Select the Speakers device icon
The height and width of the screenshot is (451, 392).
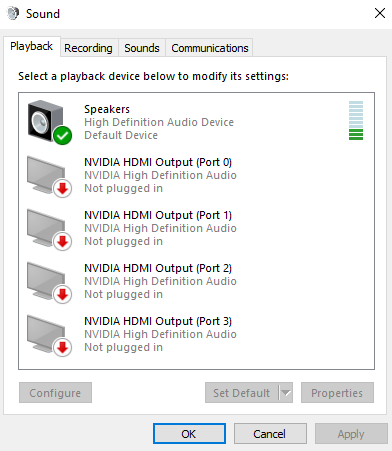pos(49,122)
